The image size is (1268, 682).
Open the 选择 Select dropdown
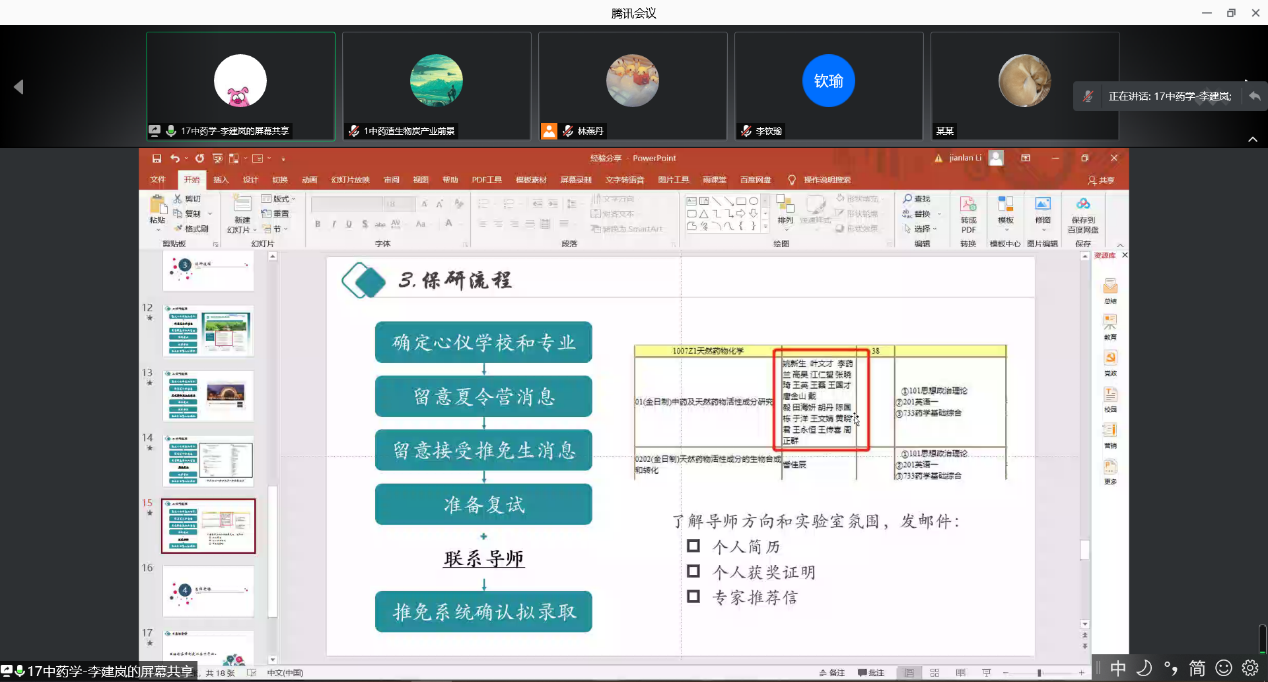(920, 229)
